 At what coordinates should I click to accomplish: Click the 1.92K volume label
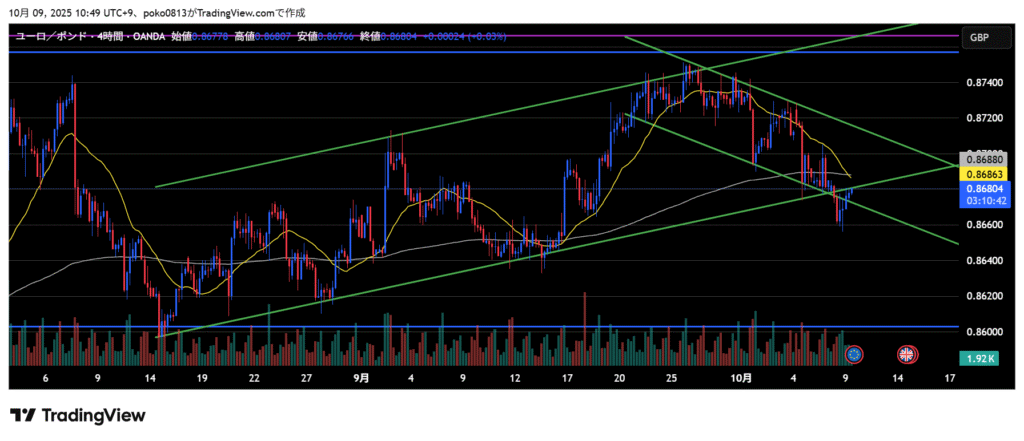(x=978, y=358)
